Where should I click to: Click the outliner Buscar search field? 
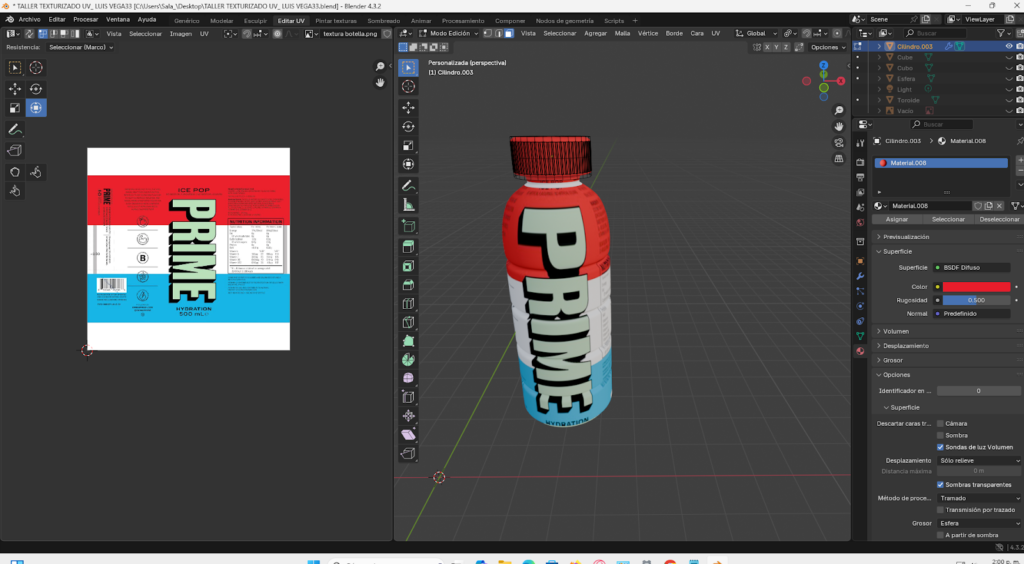(937, 33)
